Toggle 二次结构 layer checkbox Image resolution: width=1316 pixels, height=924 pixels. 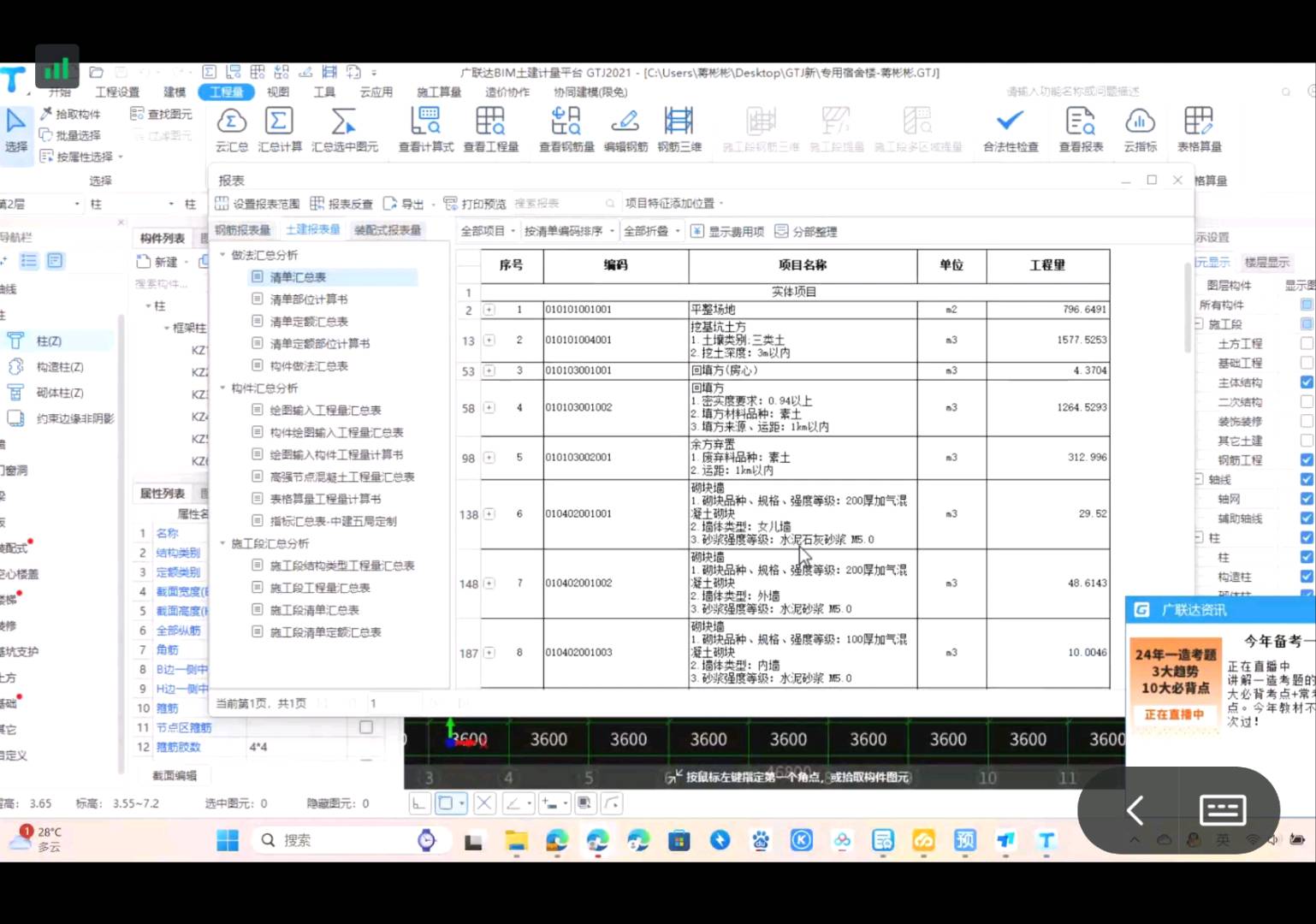coord(1306,401)
